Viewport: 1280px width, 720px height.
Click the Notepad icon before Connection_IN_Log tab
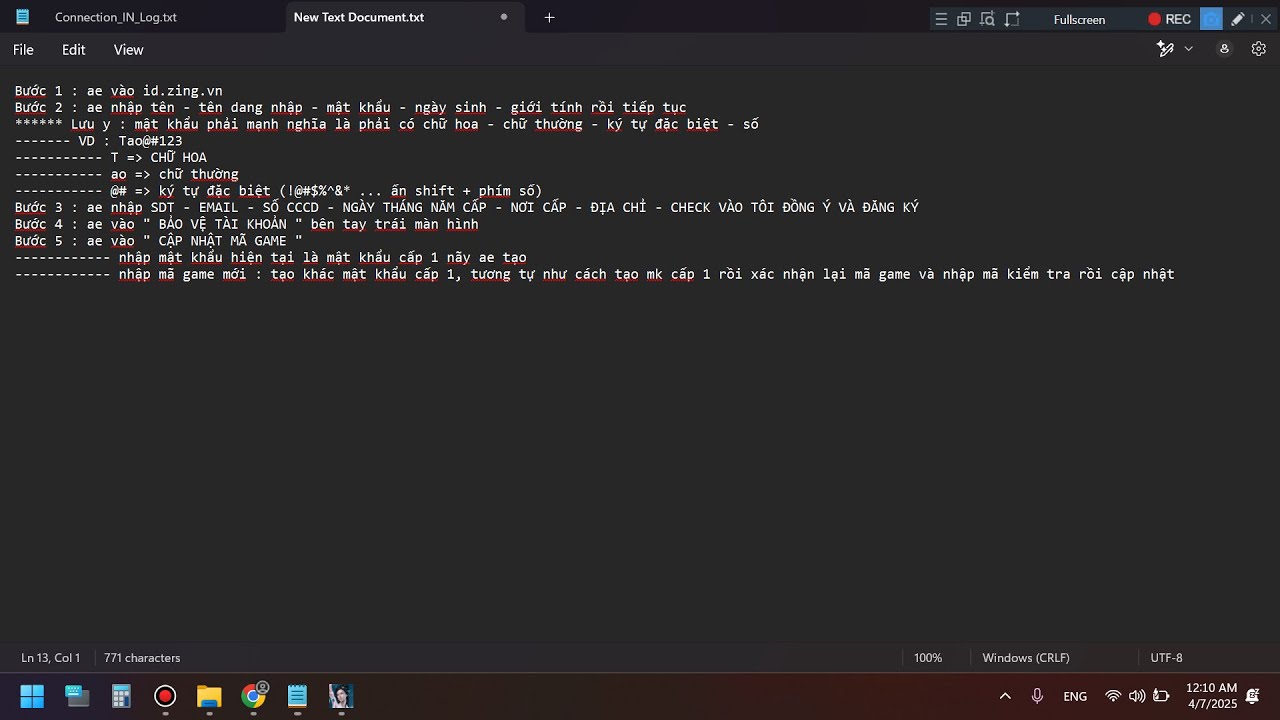point(22,17)
